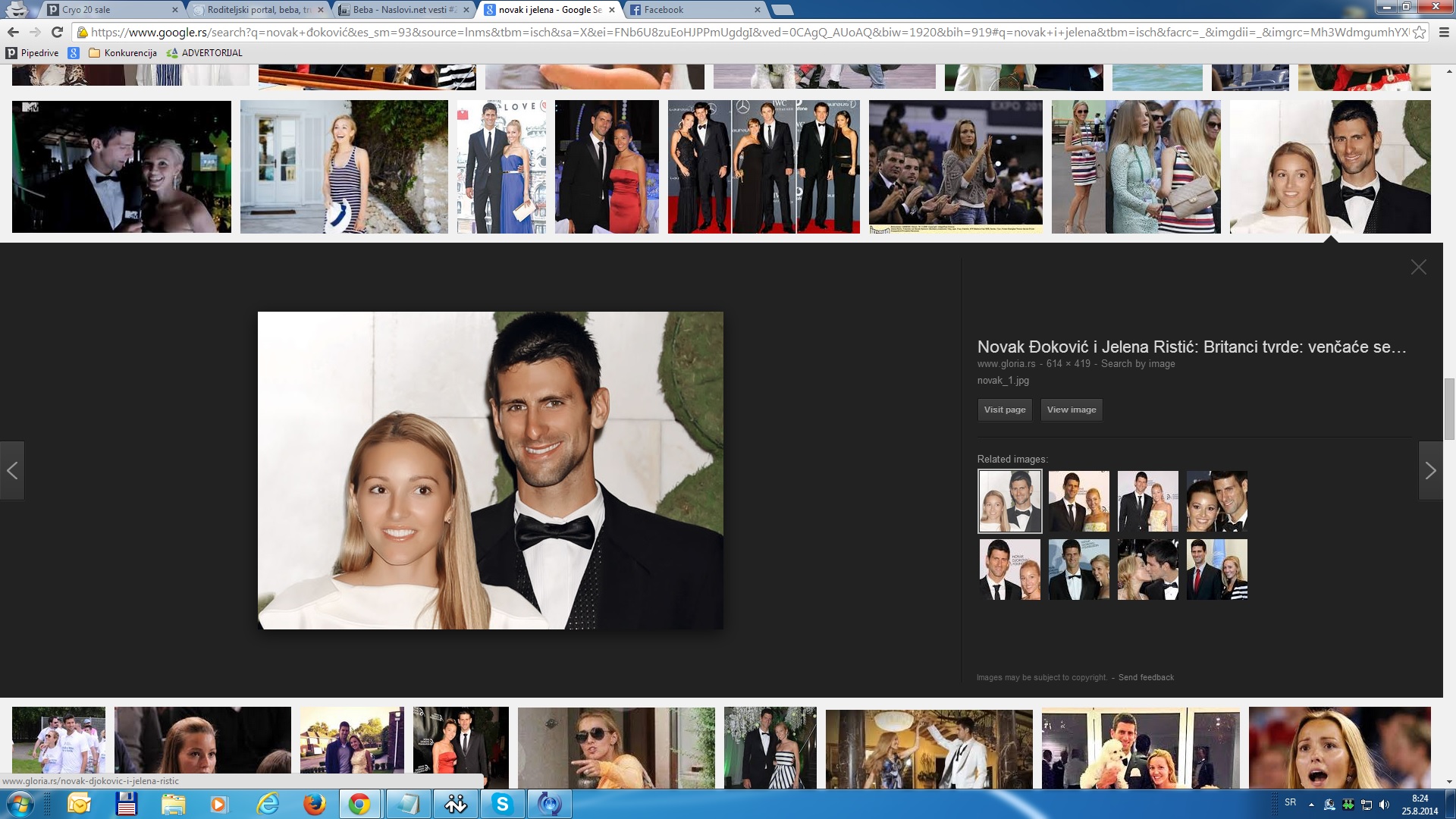
Task: Open the Konkurencija bookmarks folder
Action: [x=123, y=53]
